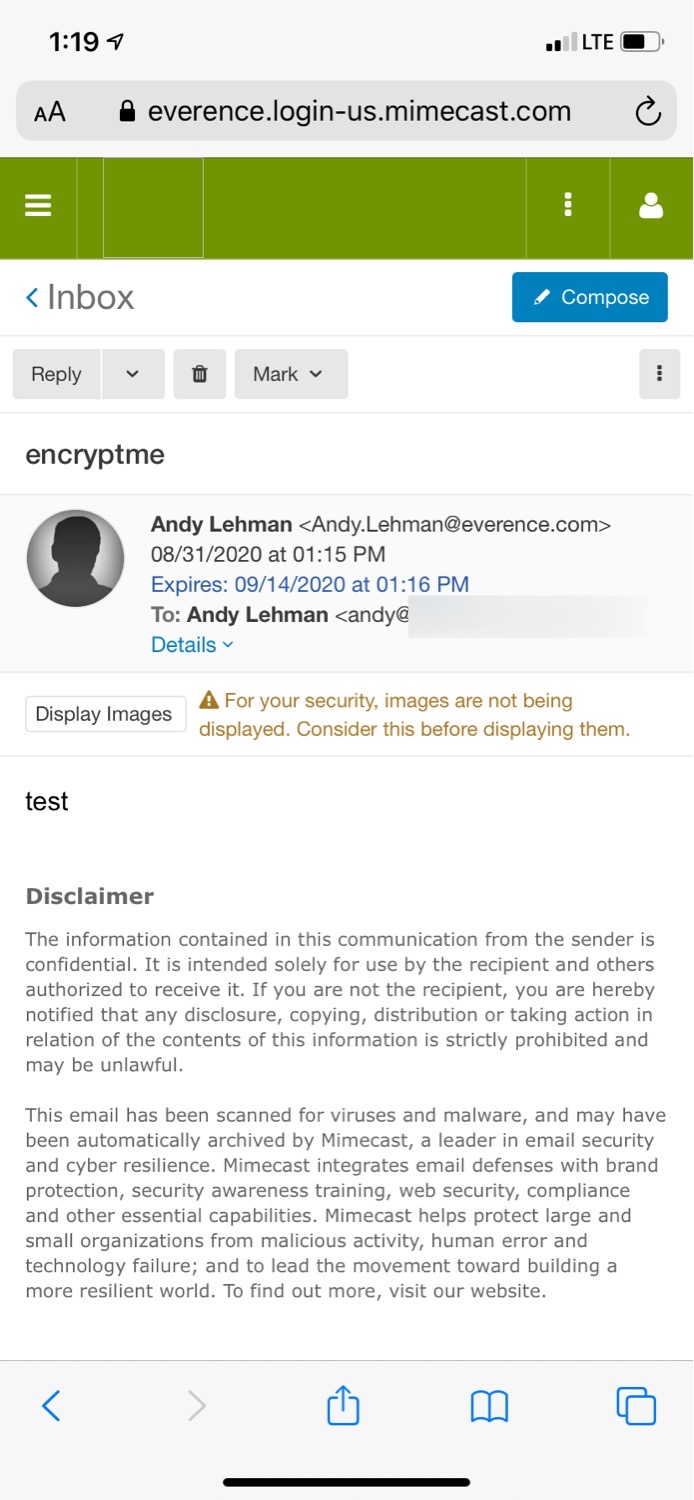Delete the email with the trash icon
This screenshot has width=694, height=1500.
tap(200, 374)
